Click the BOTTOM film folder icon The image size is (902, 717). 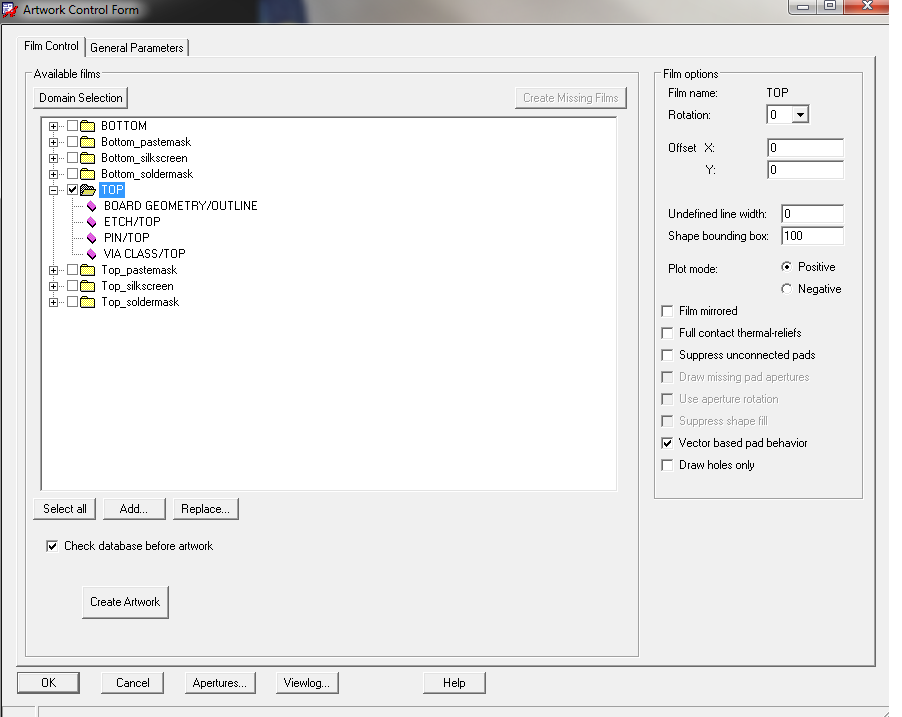tap(87, 126)
